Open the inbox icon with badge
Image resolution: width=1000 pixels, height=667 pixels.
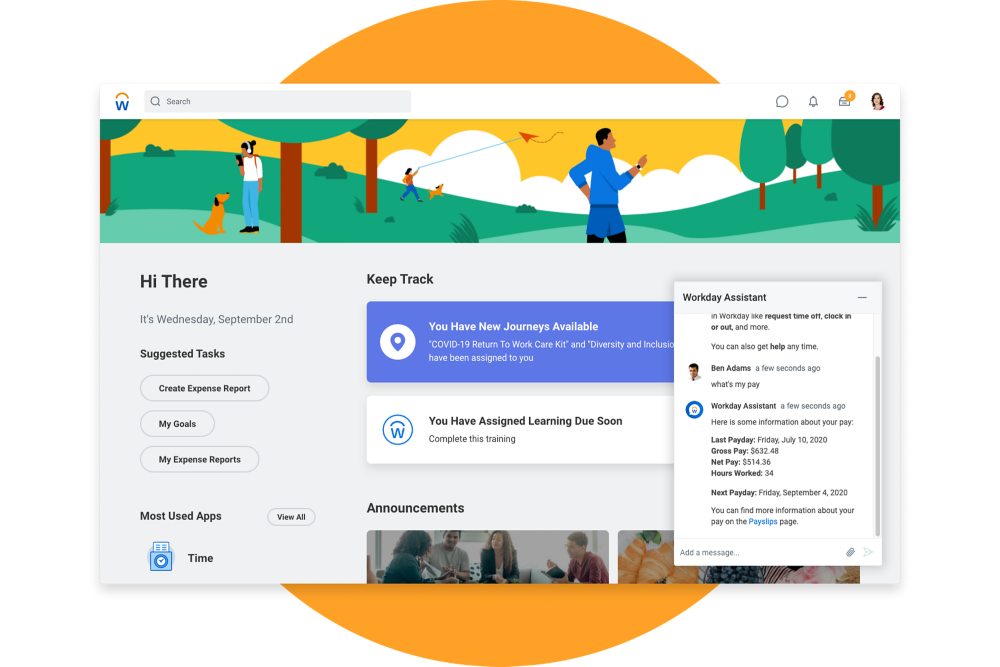tap(845, 100)
